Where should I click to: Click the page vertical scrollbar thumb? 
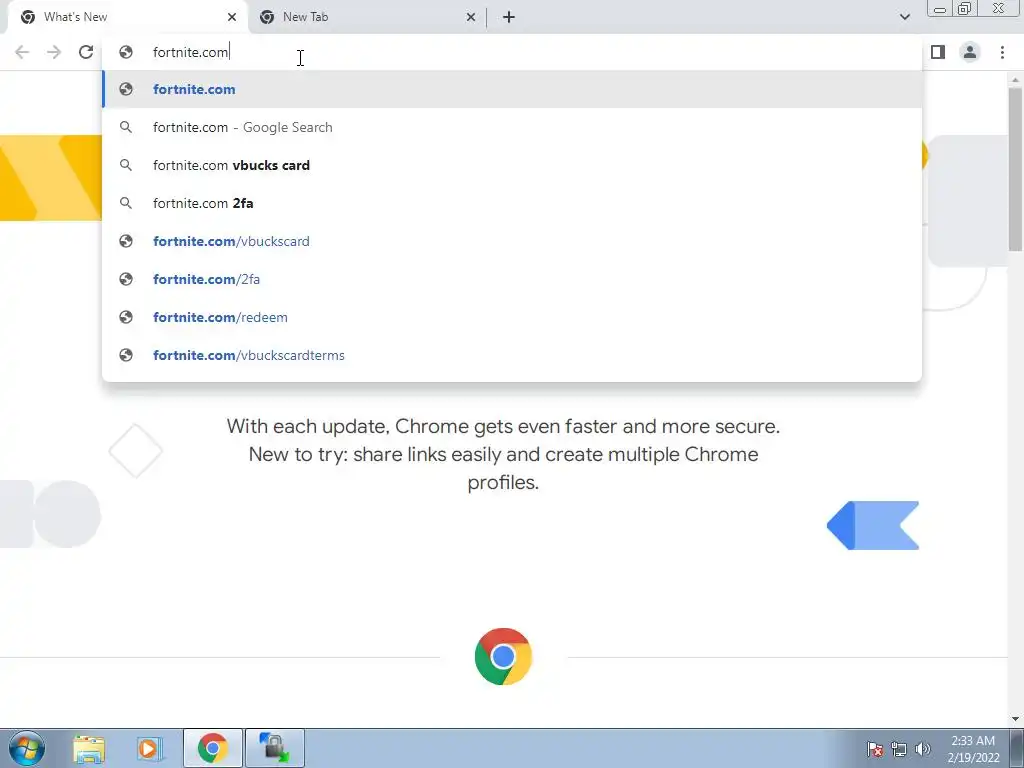pos(1016,168)
